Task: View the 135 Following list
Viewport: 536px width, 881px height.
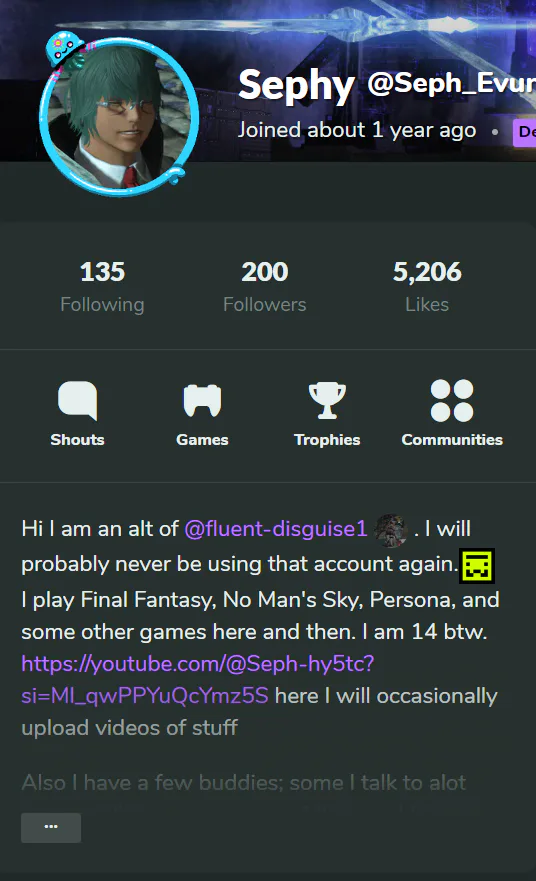Action: click(102, 287)
